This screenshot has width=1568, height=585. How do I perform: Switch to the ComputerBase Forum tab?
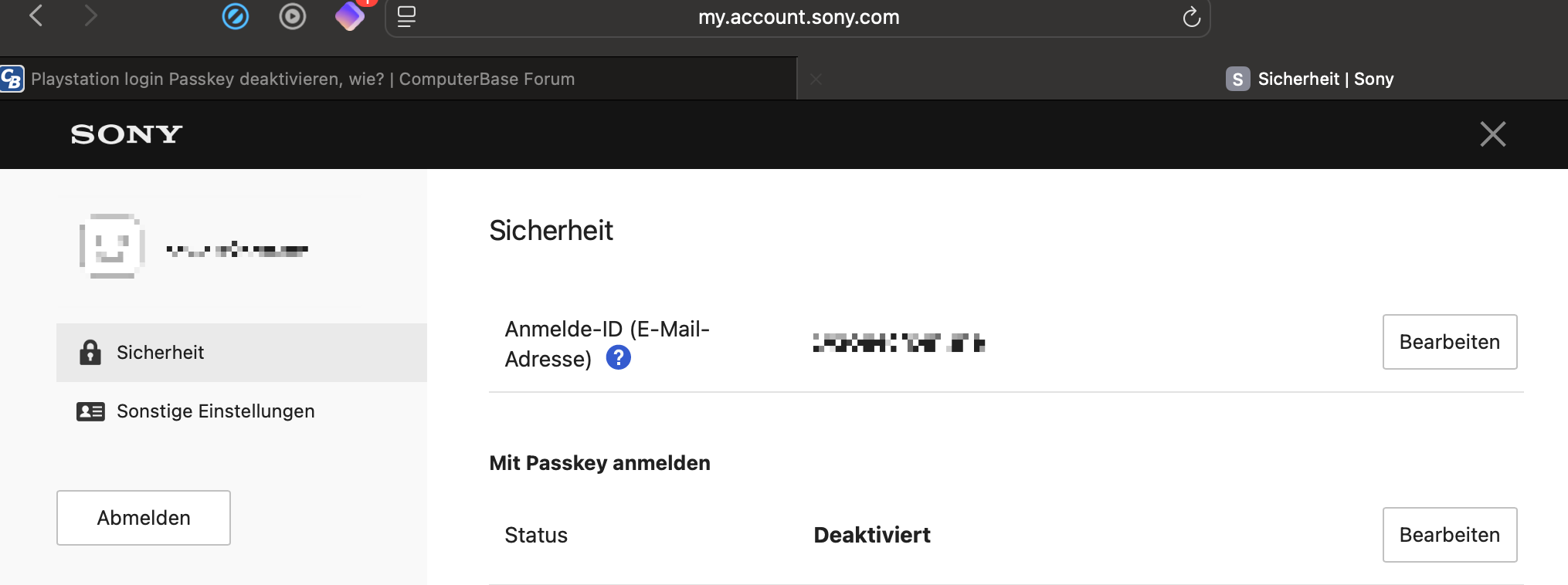click(303, 79)
